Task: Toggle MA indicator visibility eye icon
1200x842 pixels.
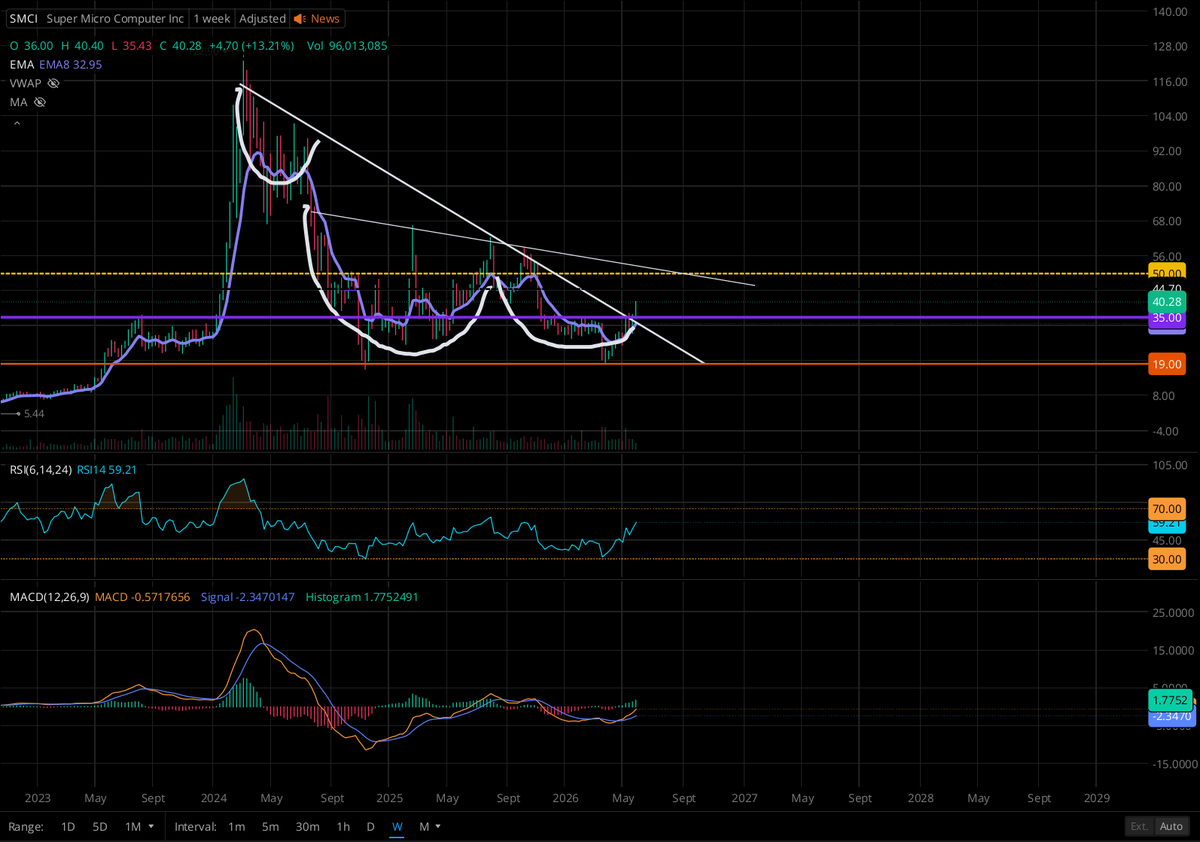Action: pos(40,102)
